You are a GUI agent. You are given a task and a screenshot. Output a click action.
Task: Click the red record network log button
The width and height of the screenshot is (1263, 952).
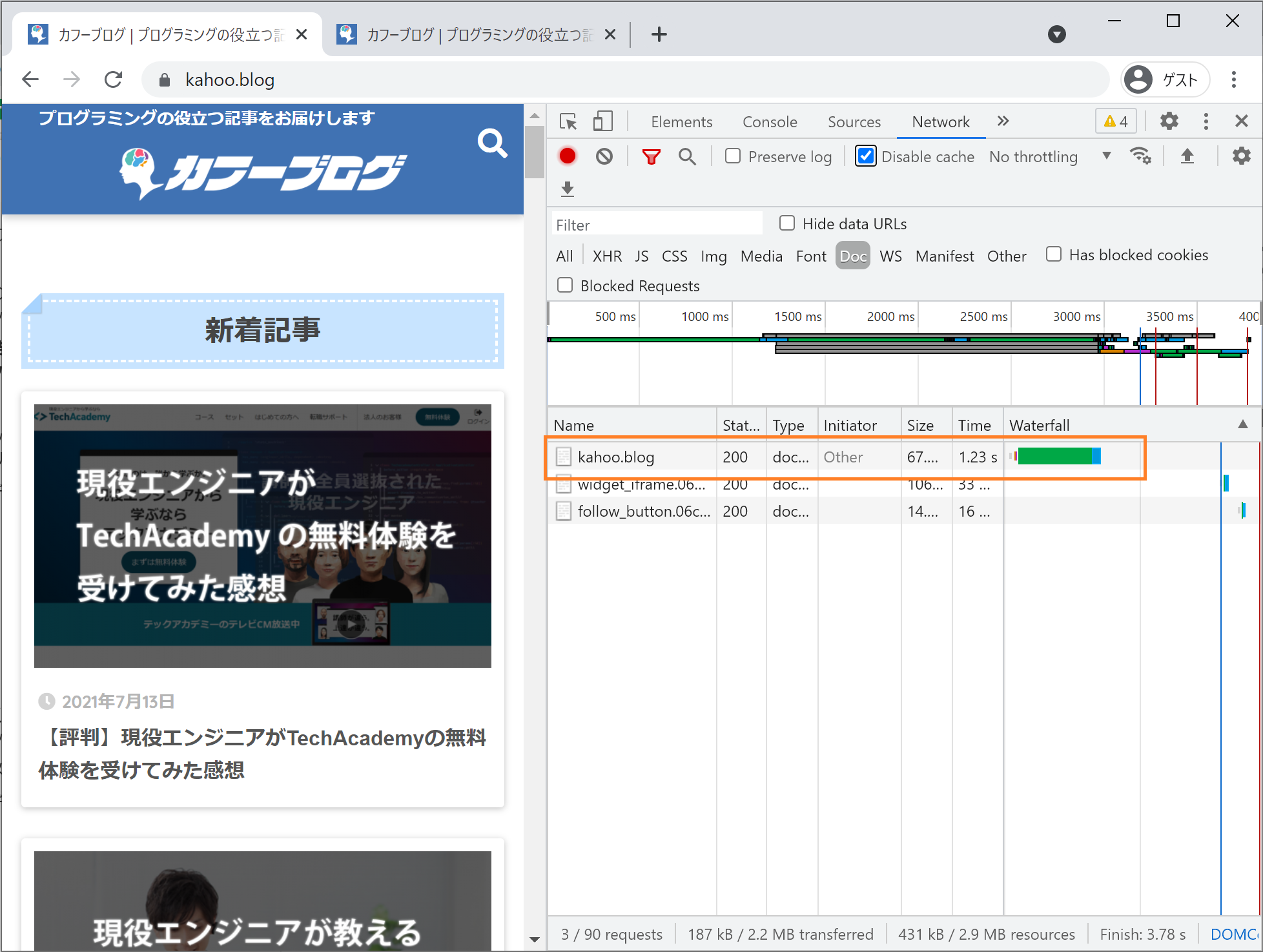[x=568, y=156]
